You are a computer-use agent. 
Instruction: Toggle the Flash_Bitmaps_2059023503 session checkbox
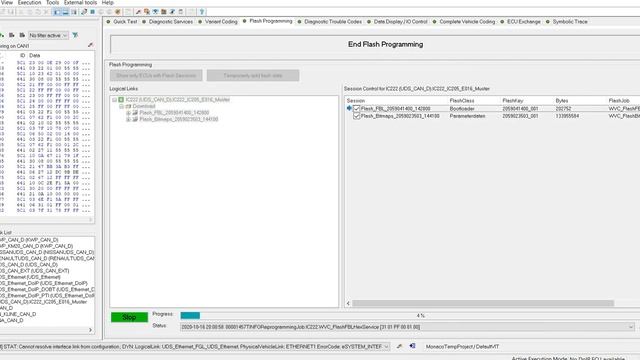[x=356, y=116]
